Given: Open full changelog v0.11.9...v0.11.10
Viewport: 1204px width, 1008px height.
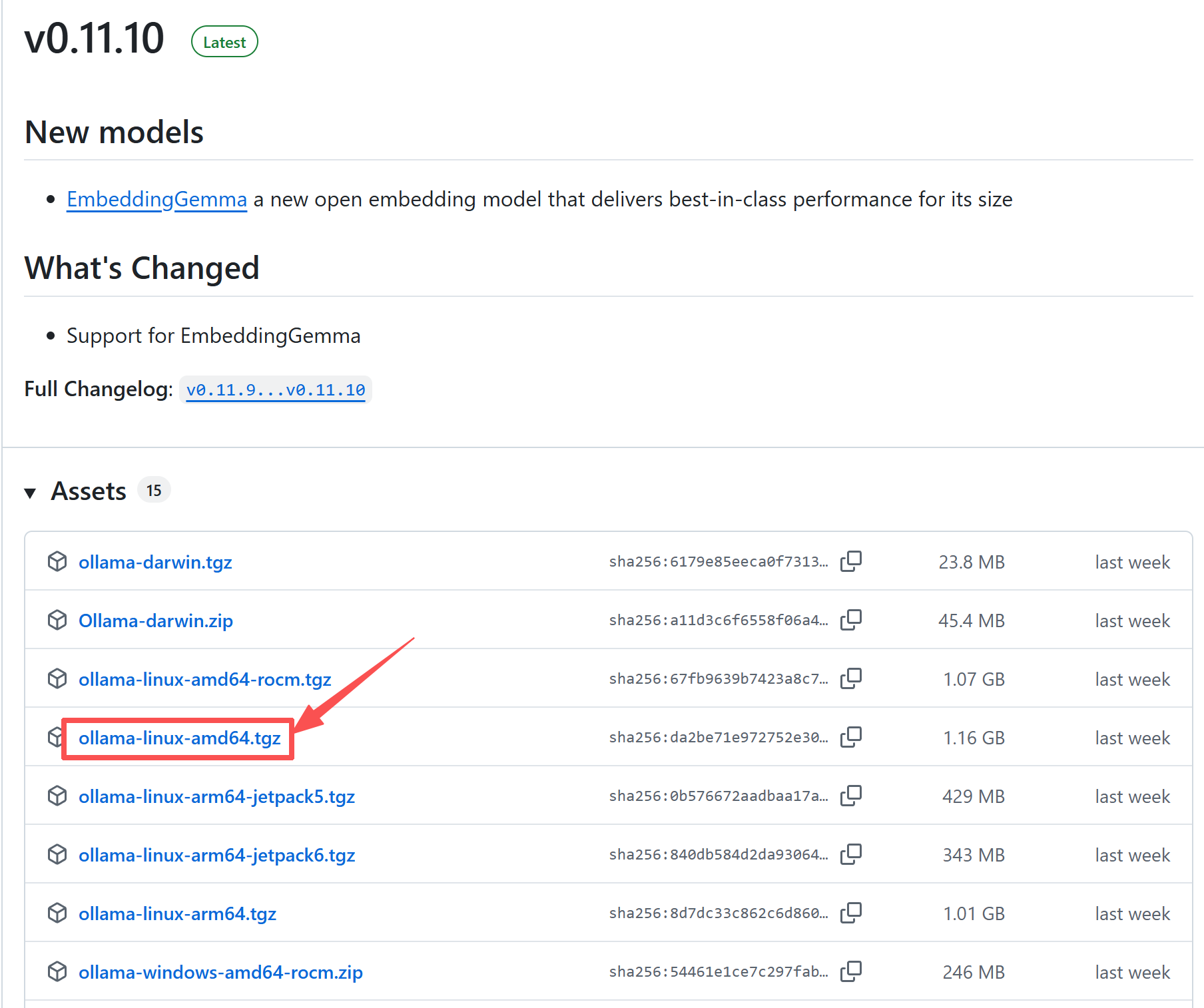Looking at the screenshot, I should pyautogui.click(x=276, y=390).
